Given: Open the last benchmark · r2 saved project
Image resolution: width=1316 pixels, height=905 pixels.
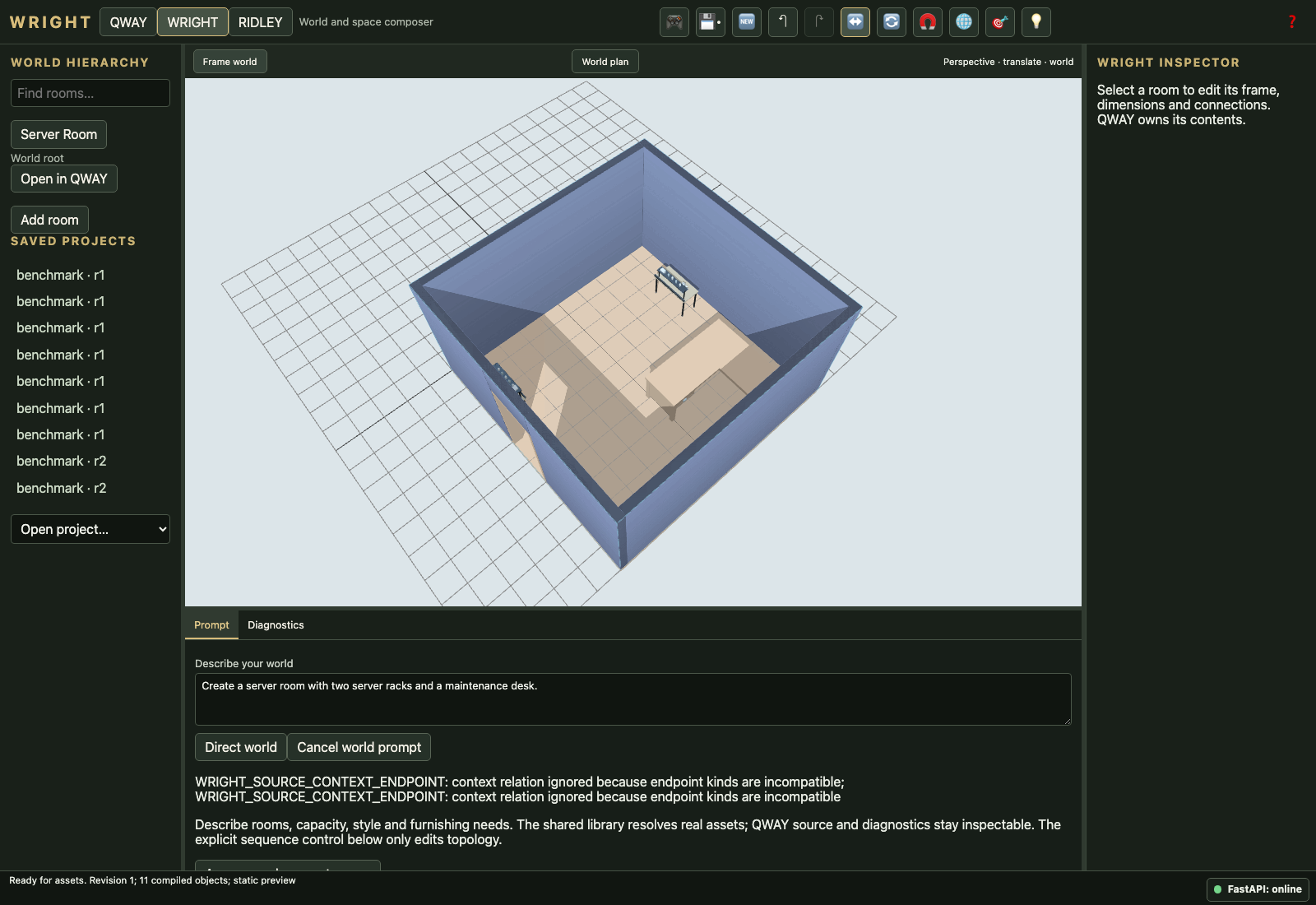Looking at the screenshot, I should click(62, 488).
